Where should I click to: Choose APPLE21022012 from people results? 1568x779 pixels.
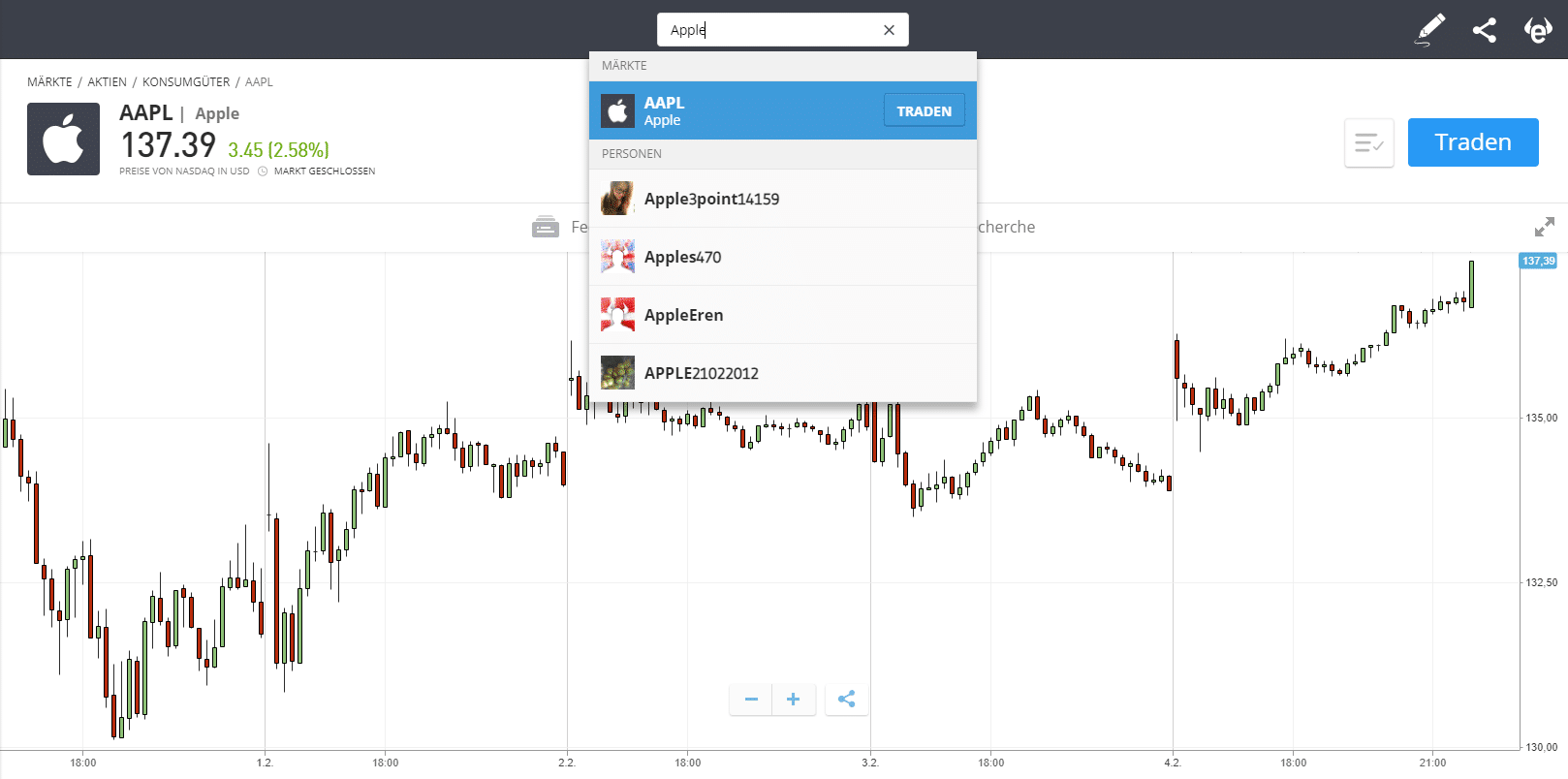(783, 373)
